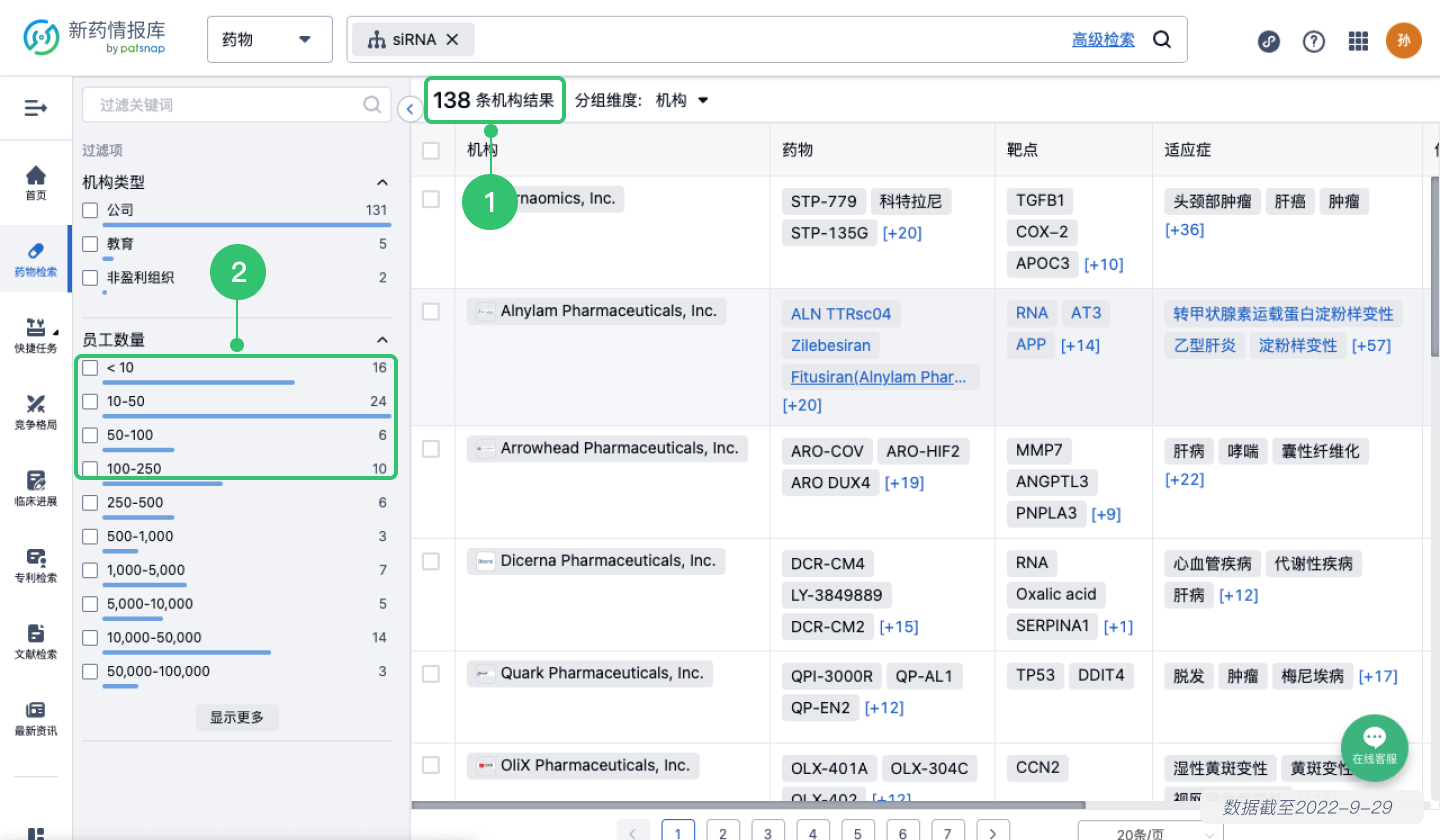Go to results page 3
The width and height of the screenshot is (1440, 840).
[768, 833]
